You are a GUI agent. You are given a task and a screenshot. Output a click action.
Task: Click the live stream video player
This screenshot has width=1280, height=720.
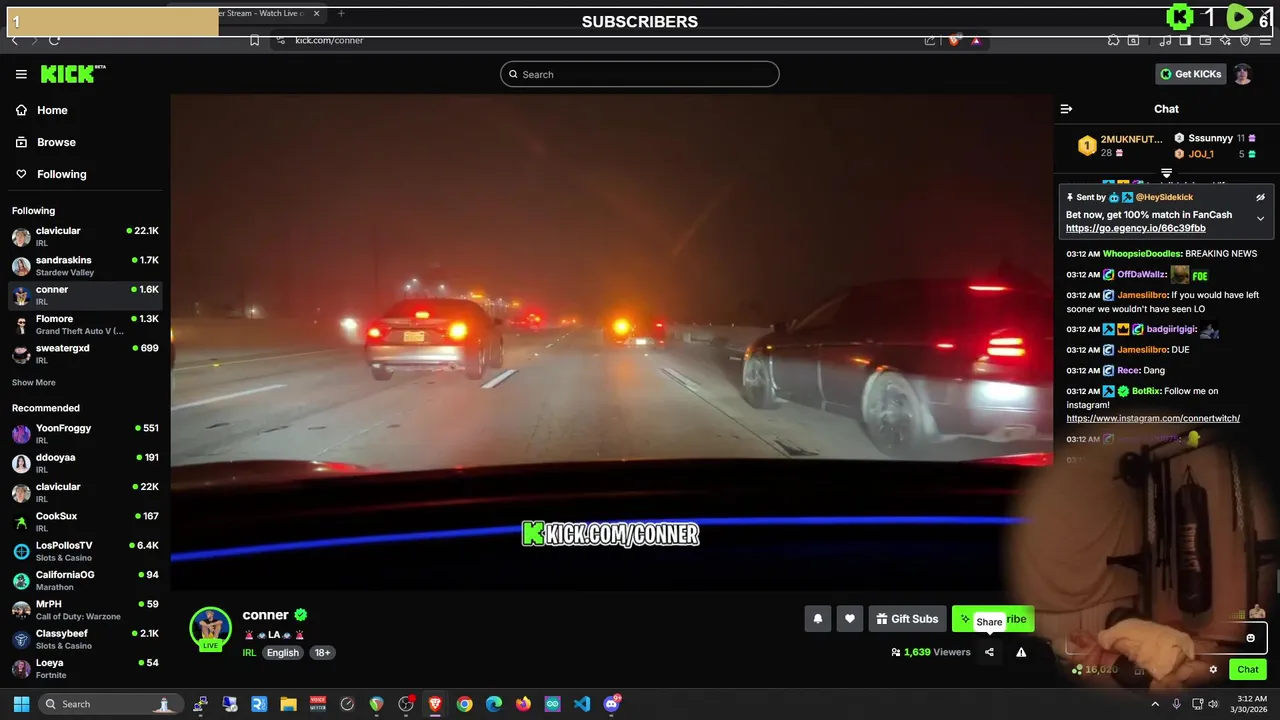611,340
